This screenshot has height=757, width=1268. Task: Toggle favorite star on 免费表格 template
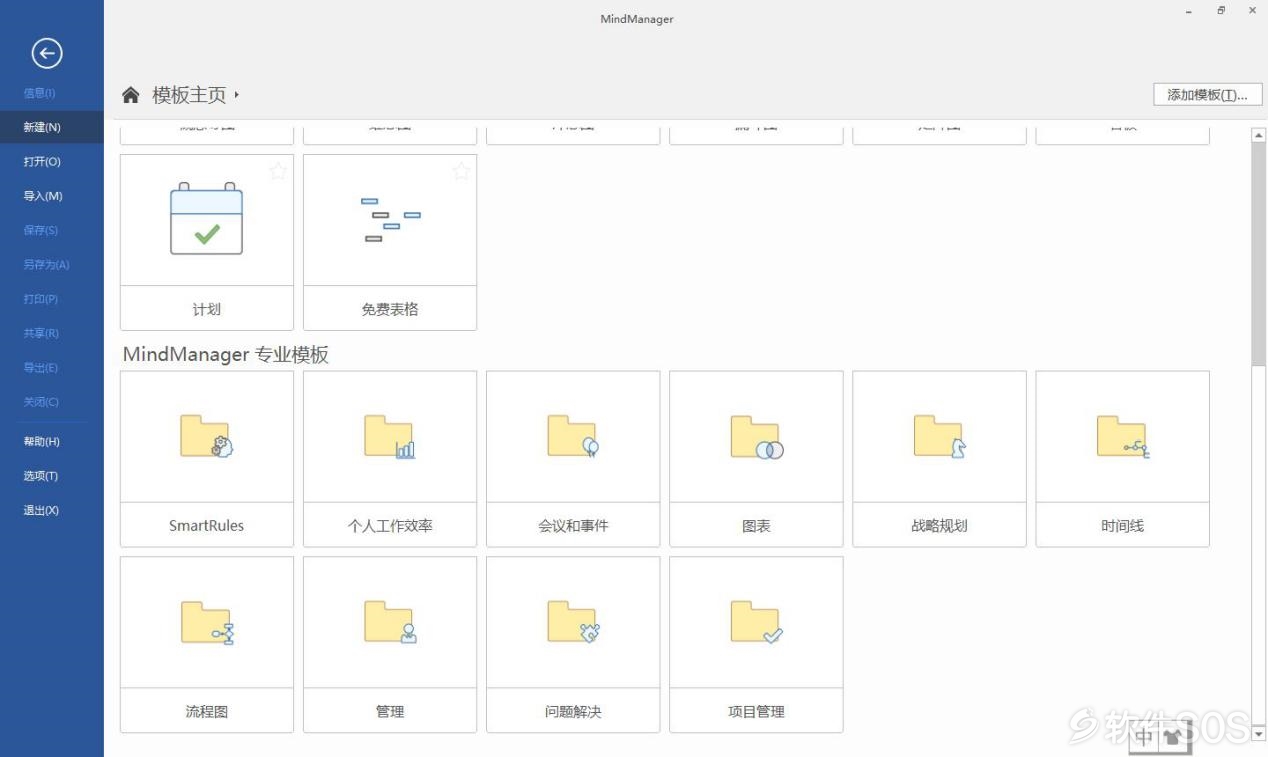pos(461,171)
